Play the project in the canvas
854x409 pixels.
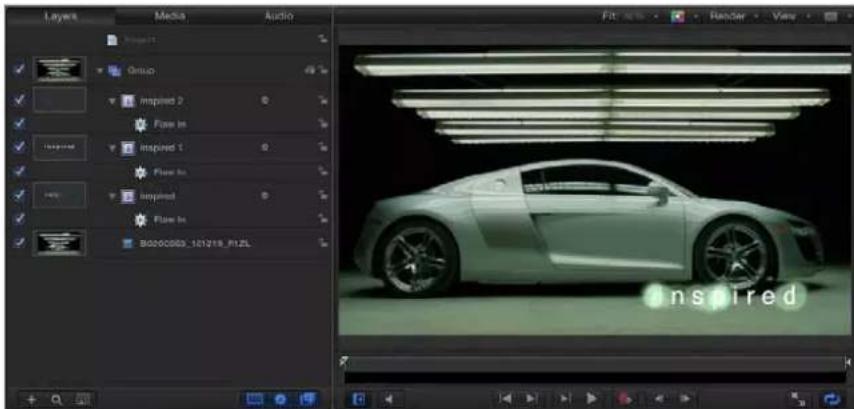point(592,399)
